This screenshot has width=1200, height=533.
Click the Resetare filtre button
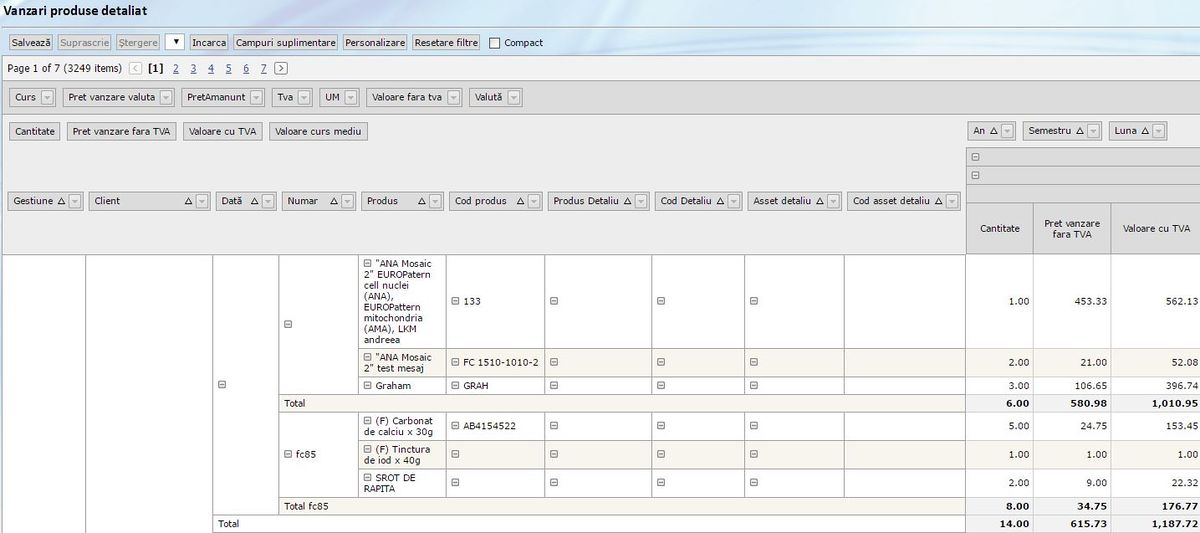(x=446, y=43)
